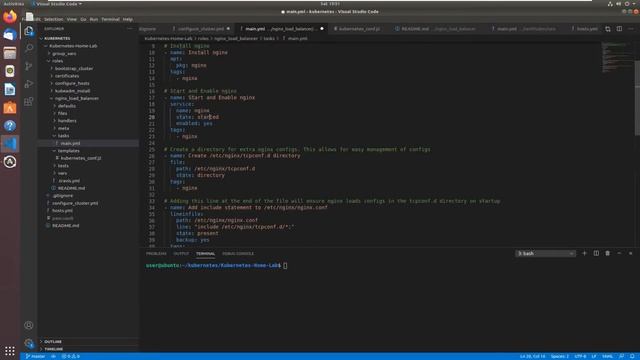Click the UTF-8 encoding in the status bar

(x=580, y=356)
